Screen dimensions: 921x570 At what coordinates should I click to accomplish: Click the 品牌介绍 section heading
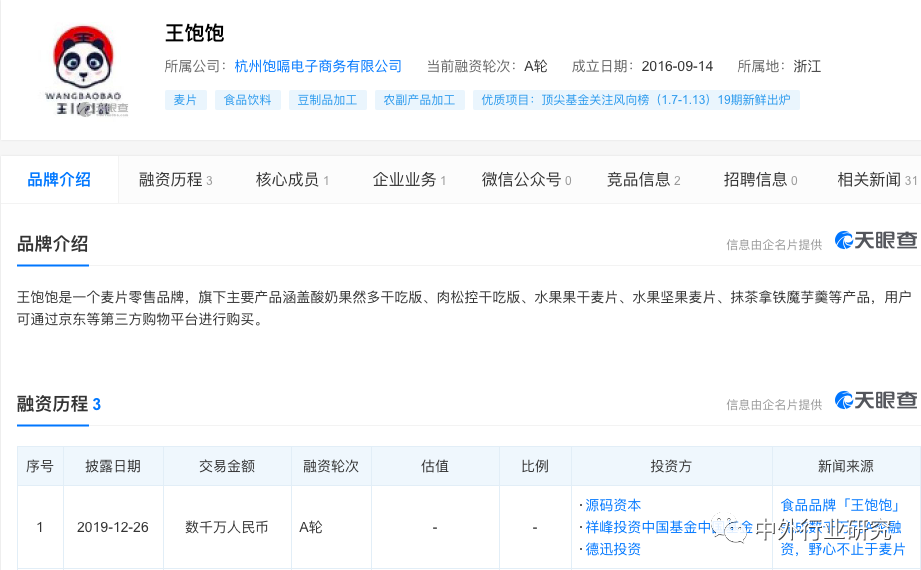[x=52, y=244]
